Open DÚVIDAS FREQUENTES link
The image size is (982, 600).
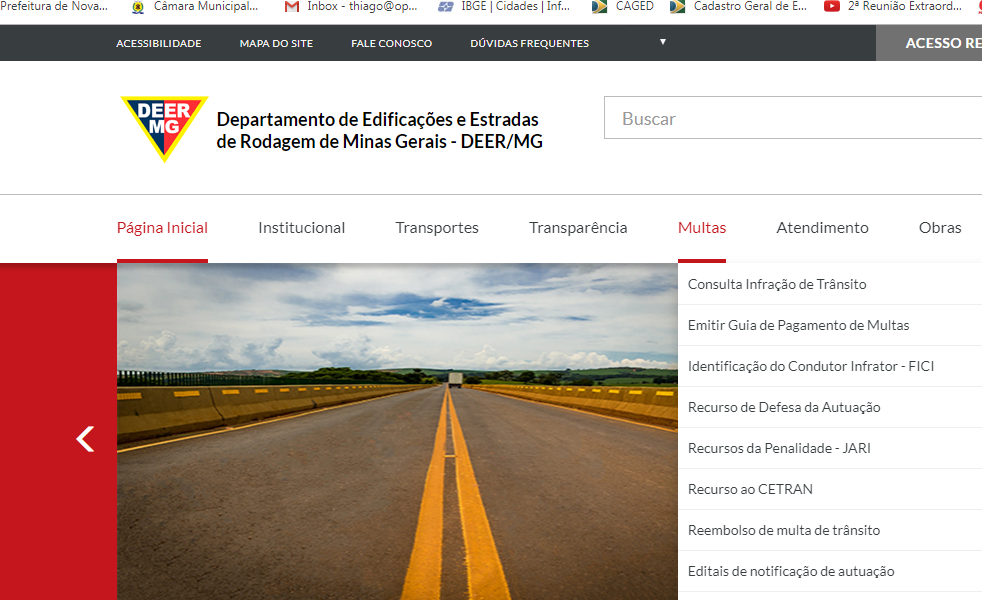529,43
